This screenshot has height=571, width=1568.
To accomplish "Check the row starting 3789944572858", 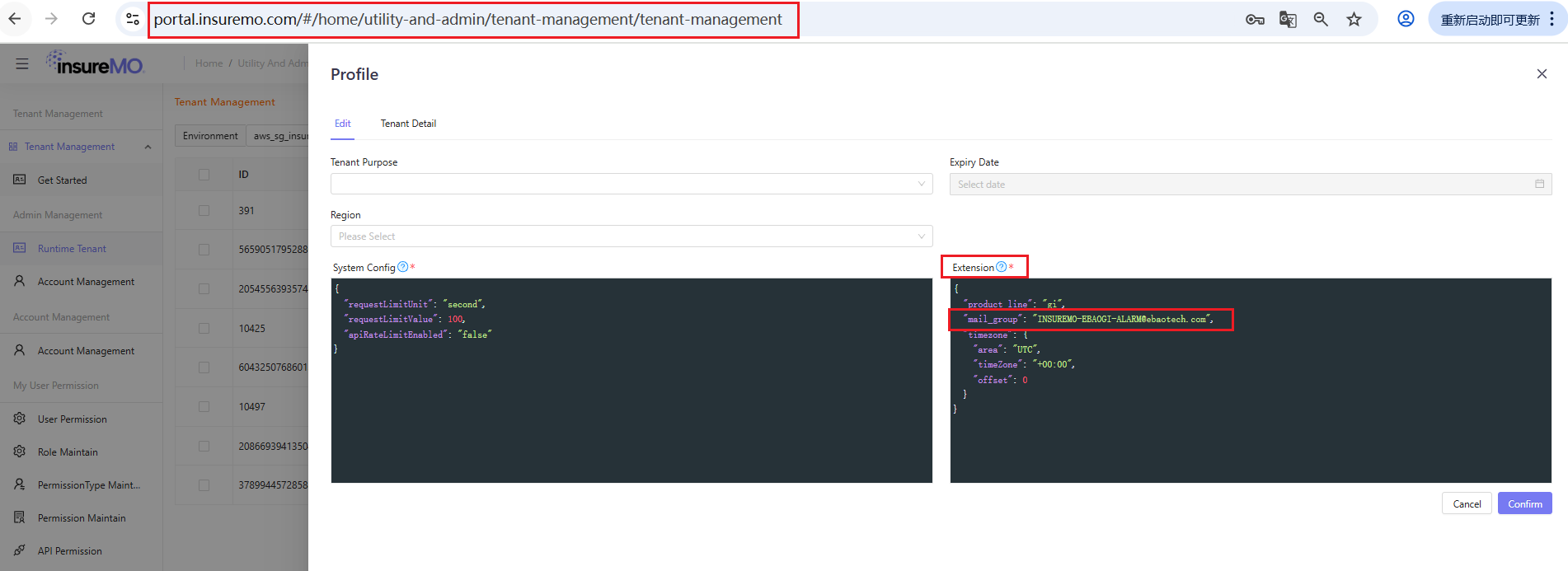I will [204, 485].
